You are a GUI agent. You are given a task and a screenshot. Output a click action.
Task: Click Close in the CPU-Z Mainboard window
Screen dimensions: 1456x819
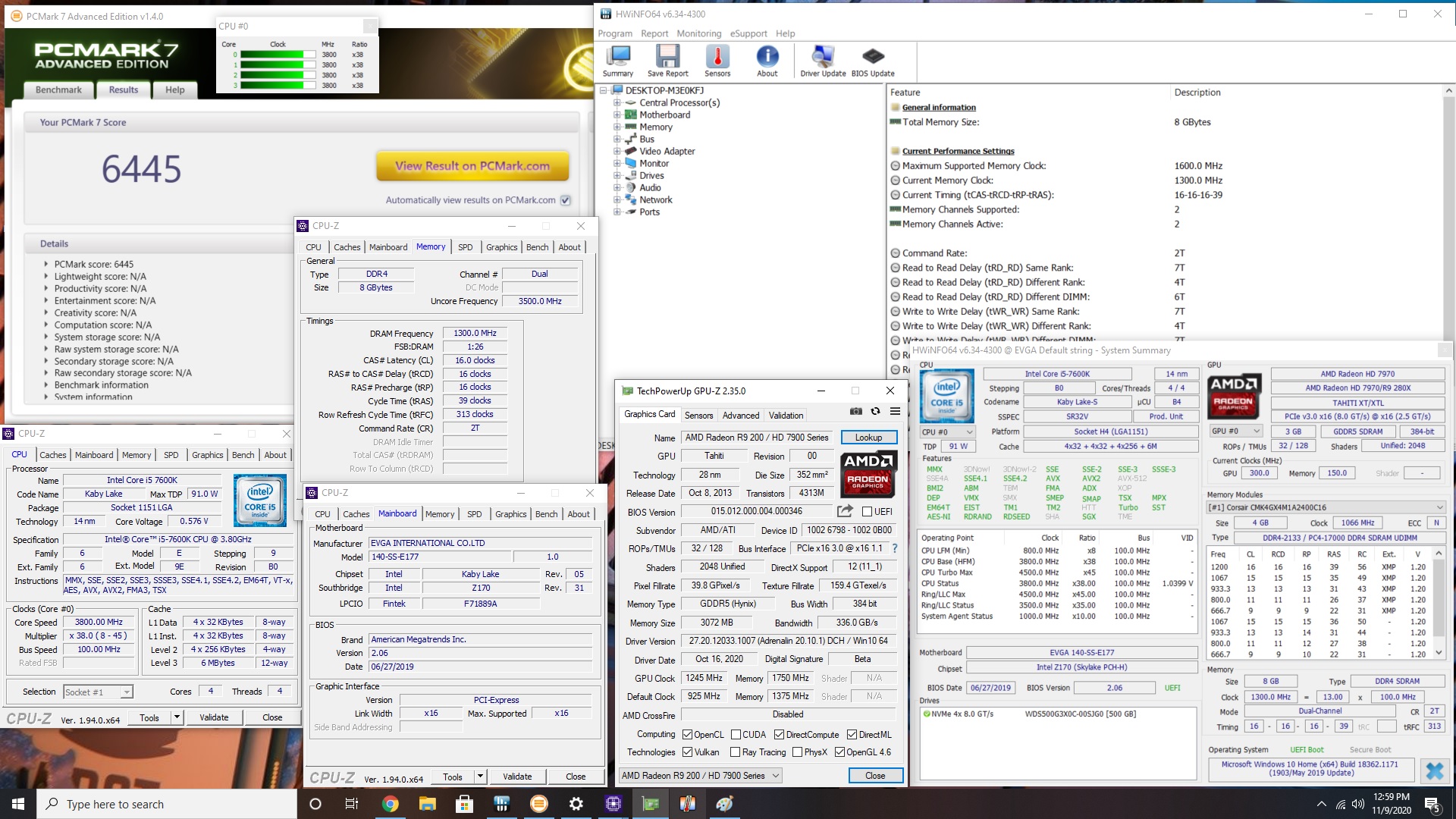tap(576, 777)
